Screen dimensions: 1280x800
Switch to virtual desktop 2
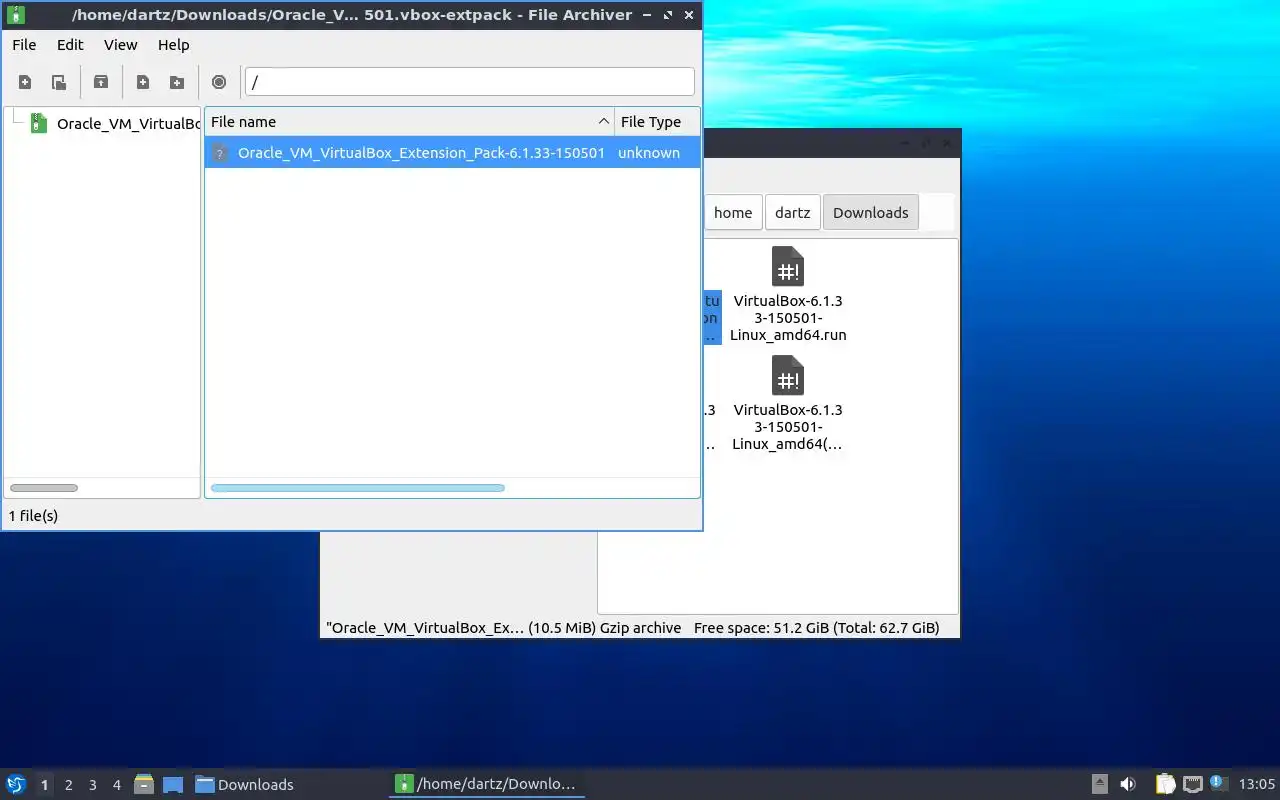pyautogui.click(x=69, y=785)
